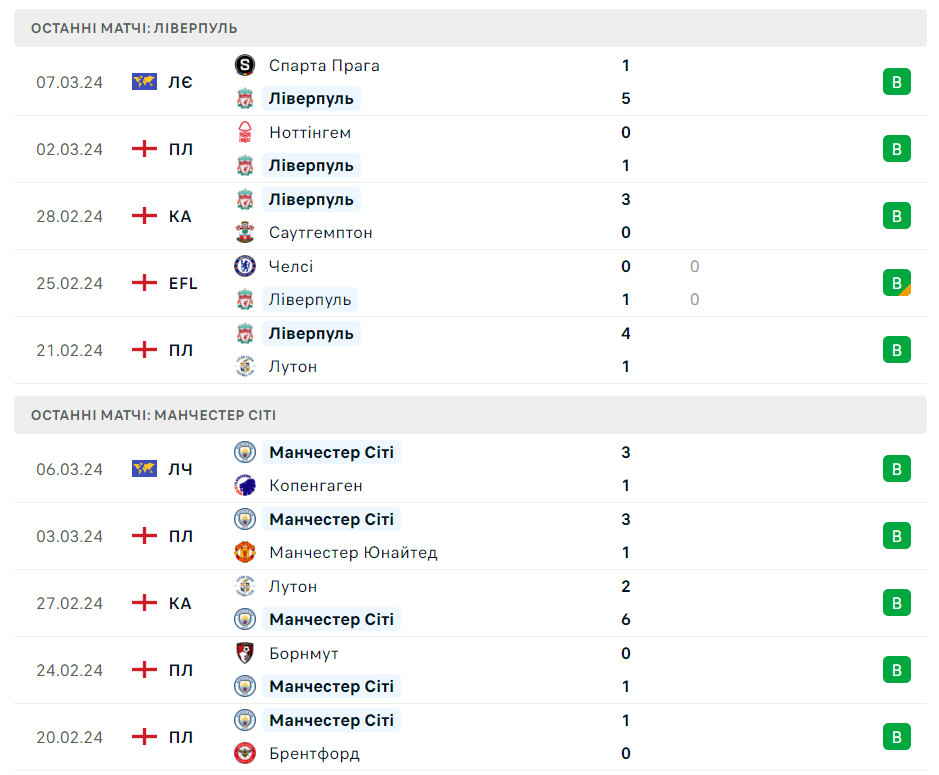
Task: Open the 27.02.24 Лутон vs Манчестер Сіті row date
Action: click(x=70, y=603)
